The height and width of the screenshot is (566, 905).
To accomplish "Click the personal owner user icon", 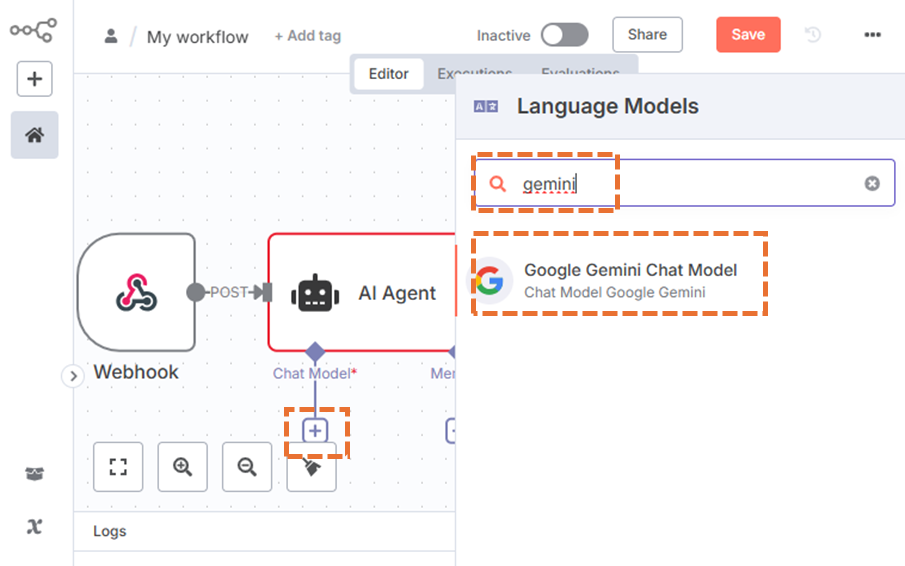I will 111,36.
